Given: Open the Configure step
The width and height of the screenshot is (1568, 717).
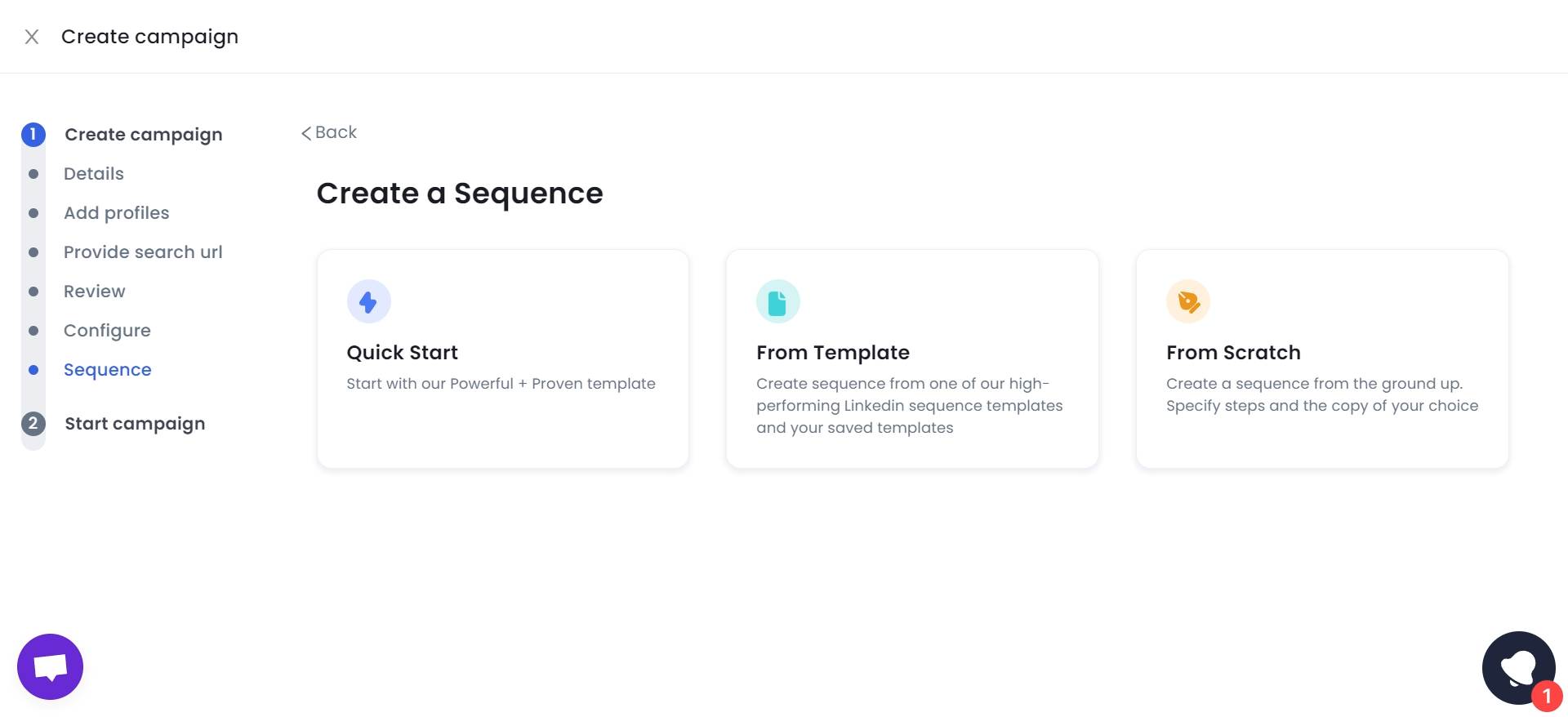Looking at the screenshot, I should [x=107, y=331].
